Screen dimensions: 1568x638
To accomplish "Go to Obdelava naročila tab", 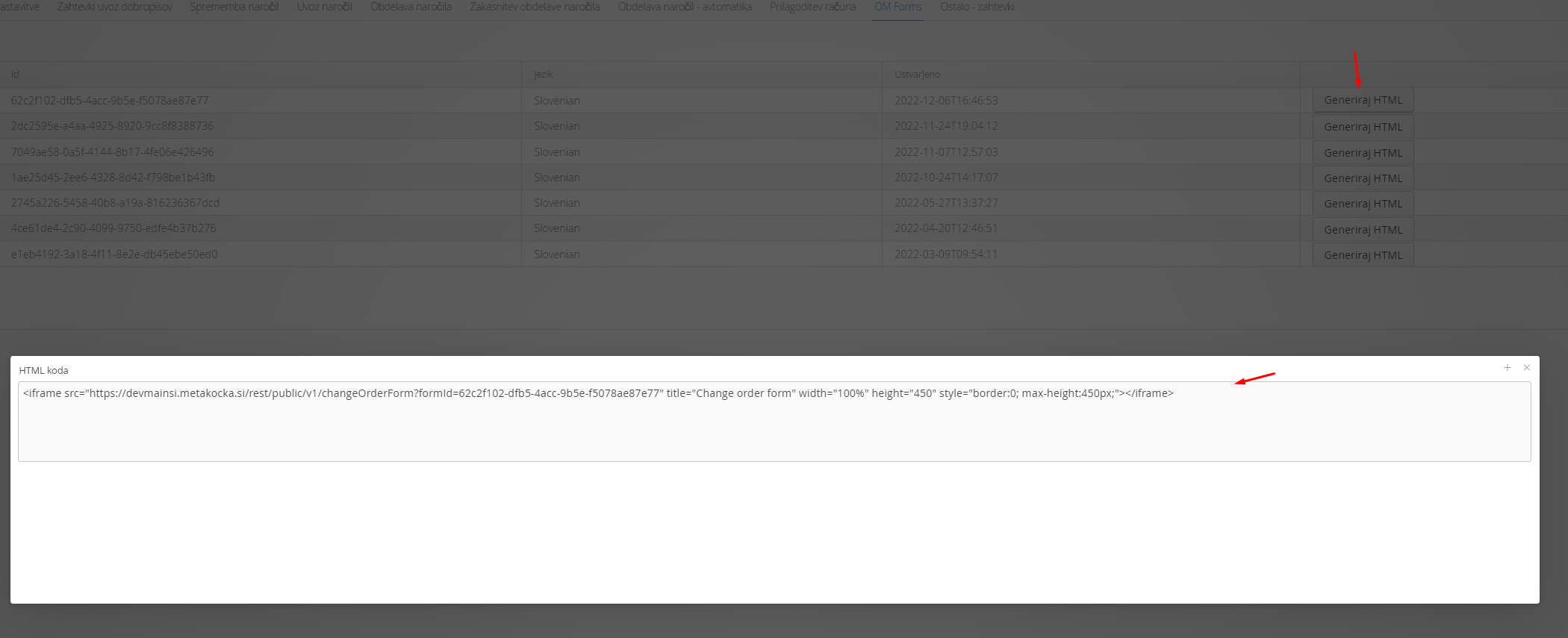I will (411, 7).
